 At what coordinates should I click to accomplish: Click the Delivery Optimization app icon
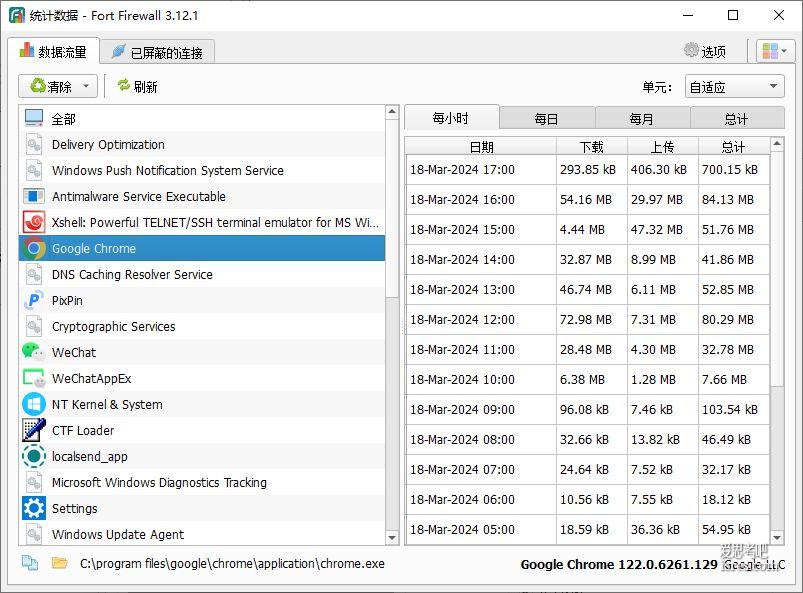coord(34,144)
